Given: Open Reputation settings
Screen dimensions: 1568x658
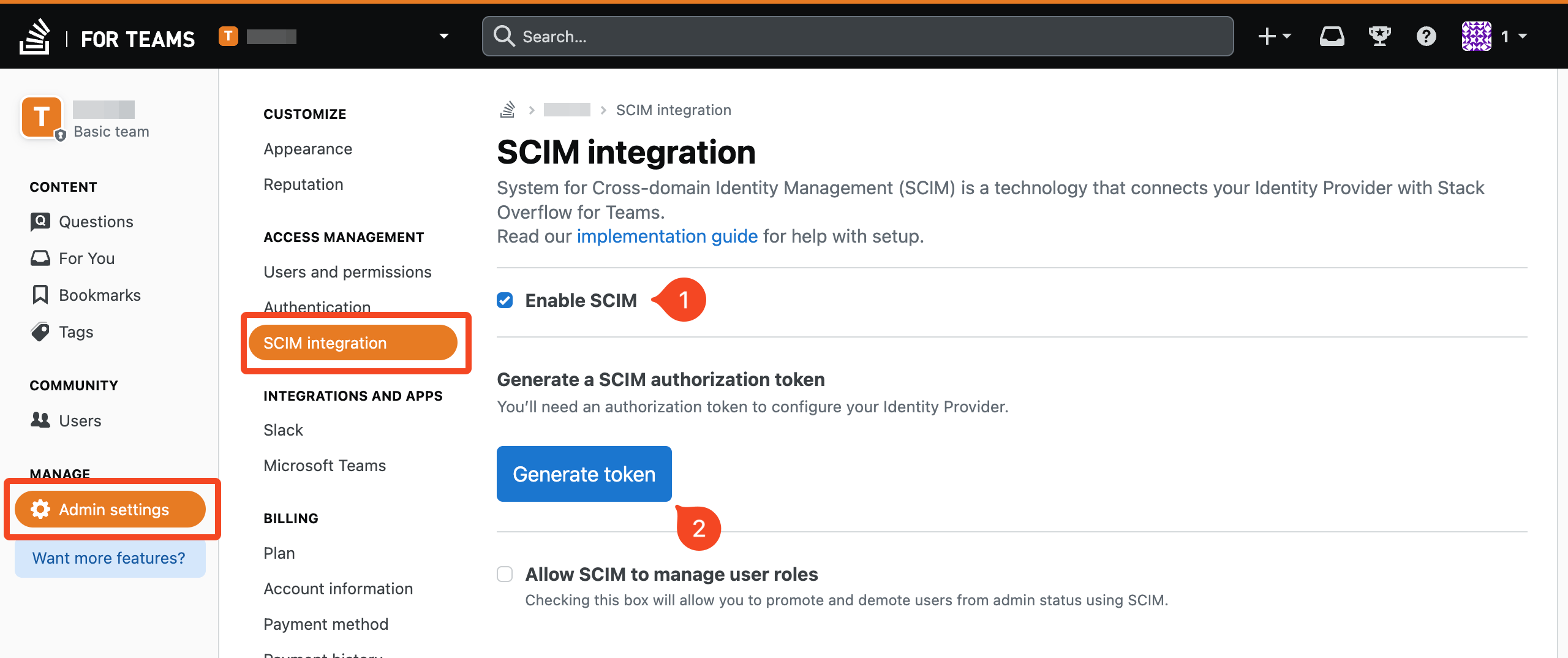Looking at the screenshot, I should (x=303, y=184).
